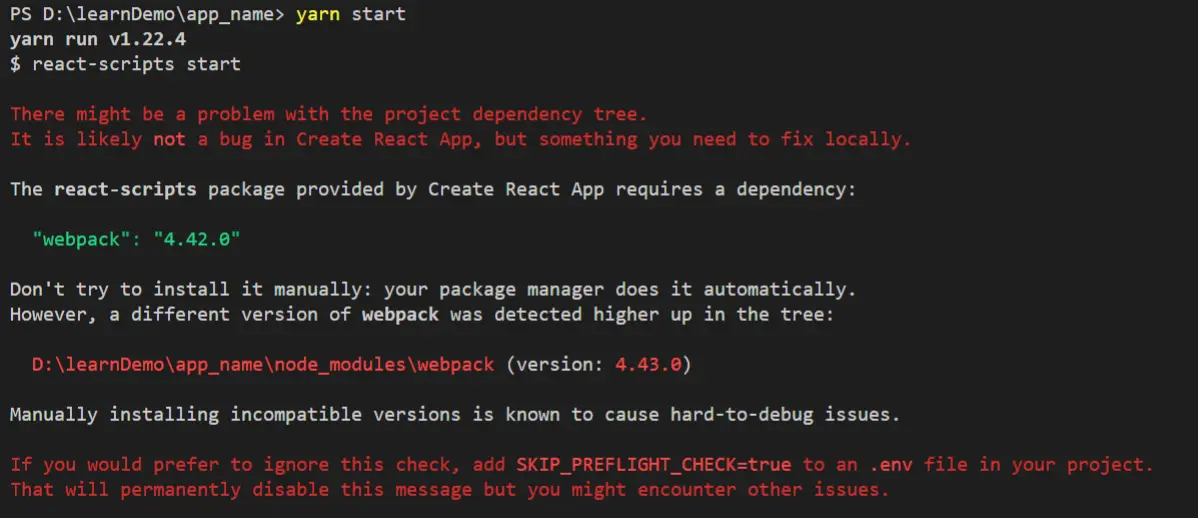Click the '$ react-scripts start' line
Image resolution: width=1198 pixels, height=518 pixels.
coord(125,64)
